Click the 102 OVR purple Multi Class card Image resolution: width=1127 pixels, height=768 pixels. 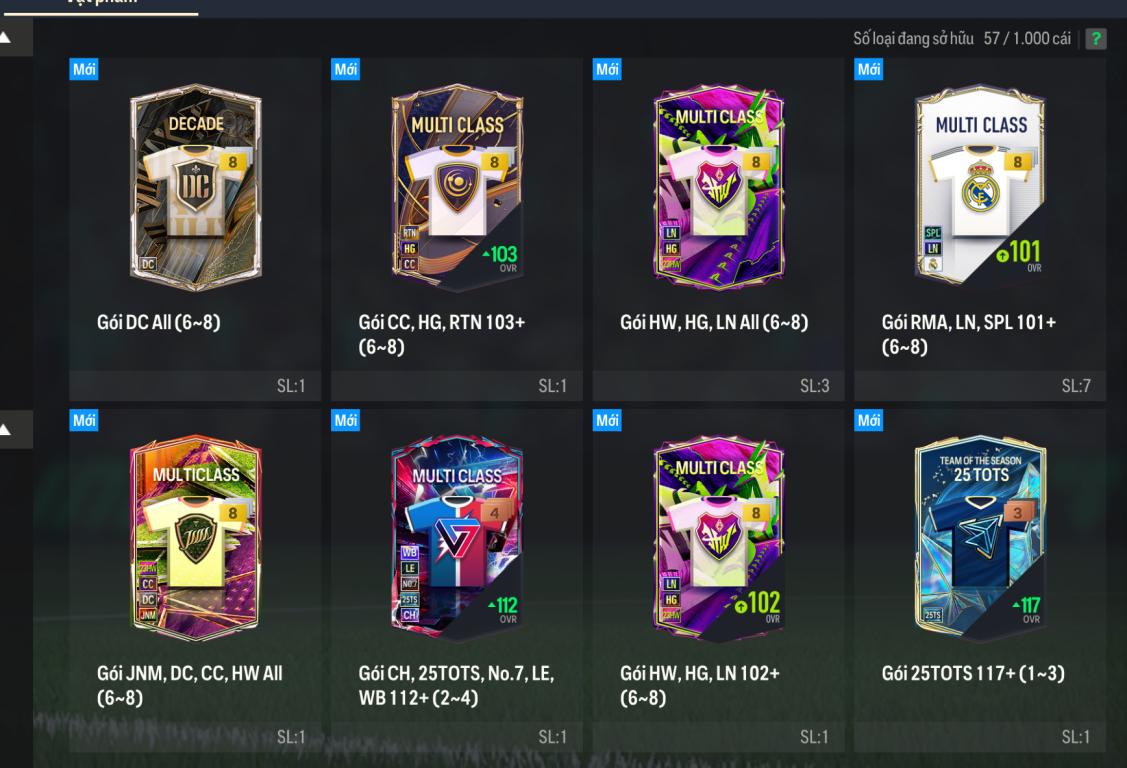(x=719, y=538)
